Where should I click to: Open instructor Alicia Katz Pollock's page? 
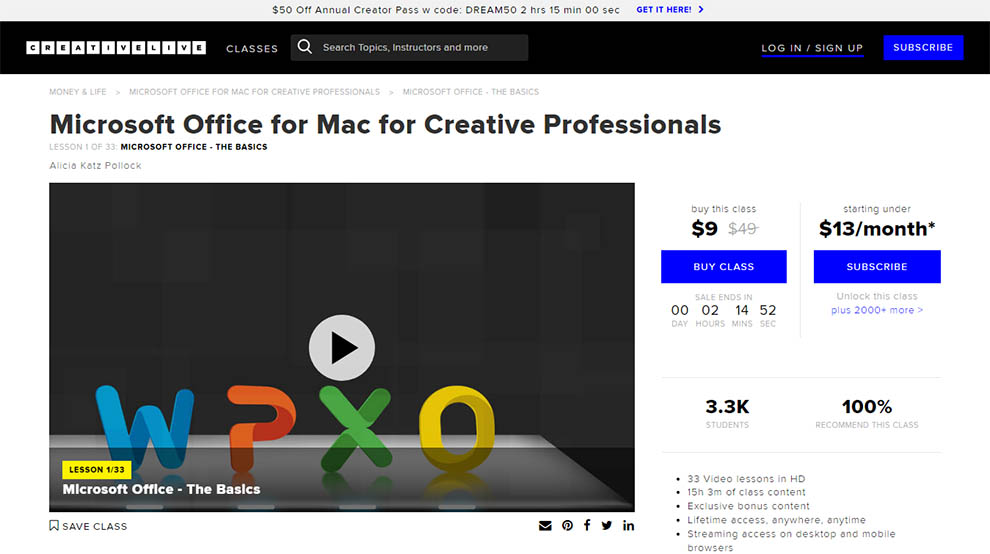click(95, 166)
